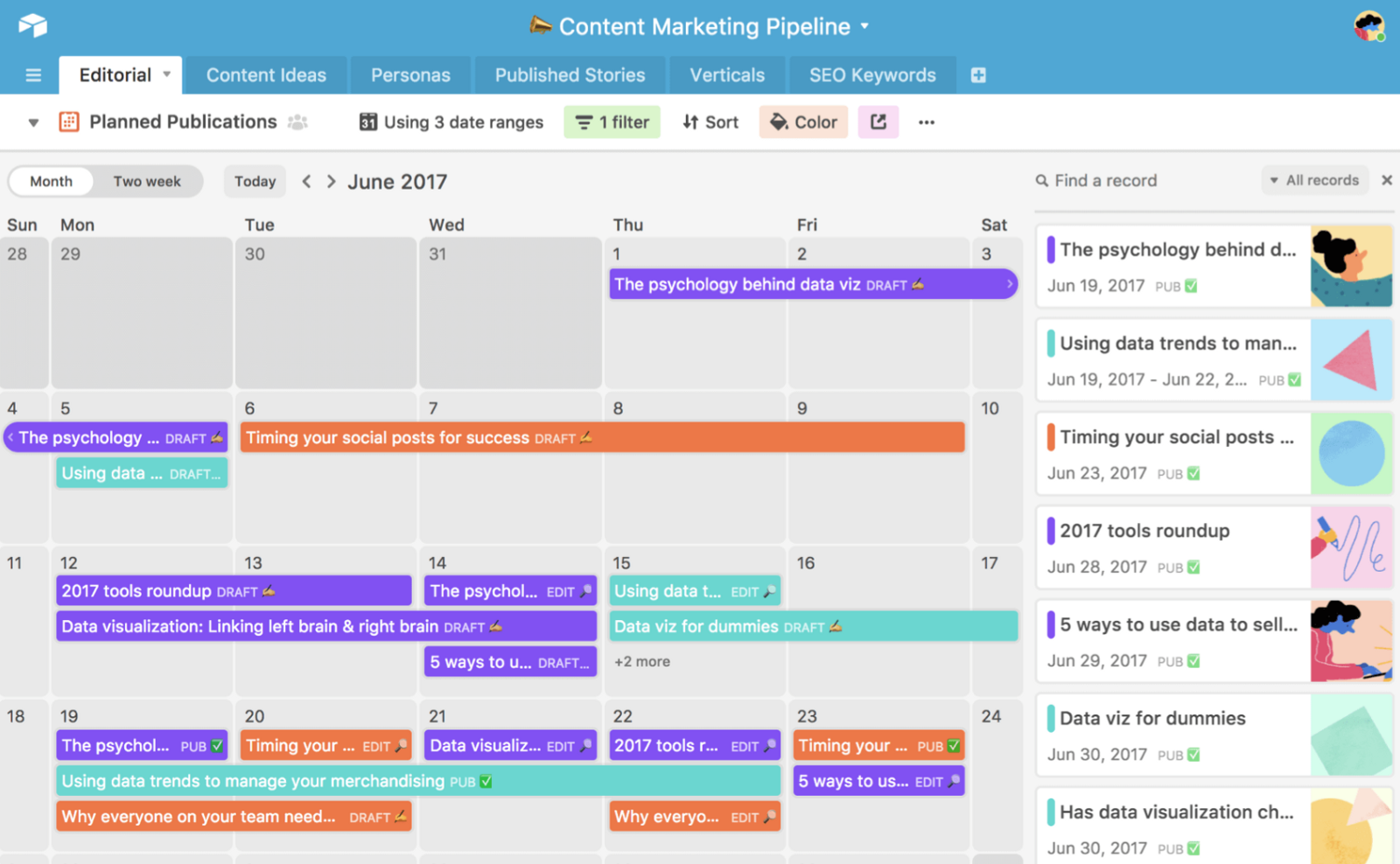Switch calendar to Month view
The width and height of the screenshot is (1400, 864).
[52, 181]
